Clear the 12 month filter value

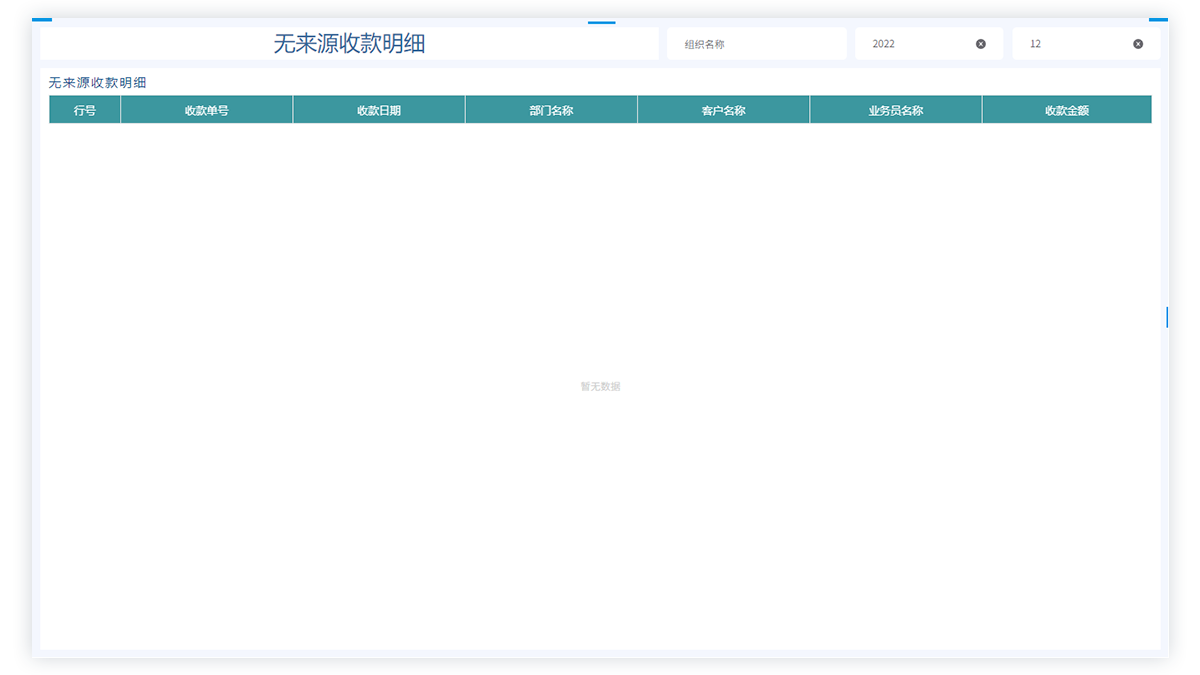pos(1137,44)
